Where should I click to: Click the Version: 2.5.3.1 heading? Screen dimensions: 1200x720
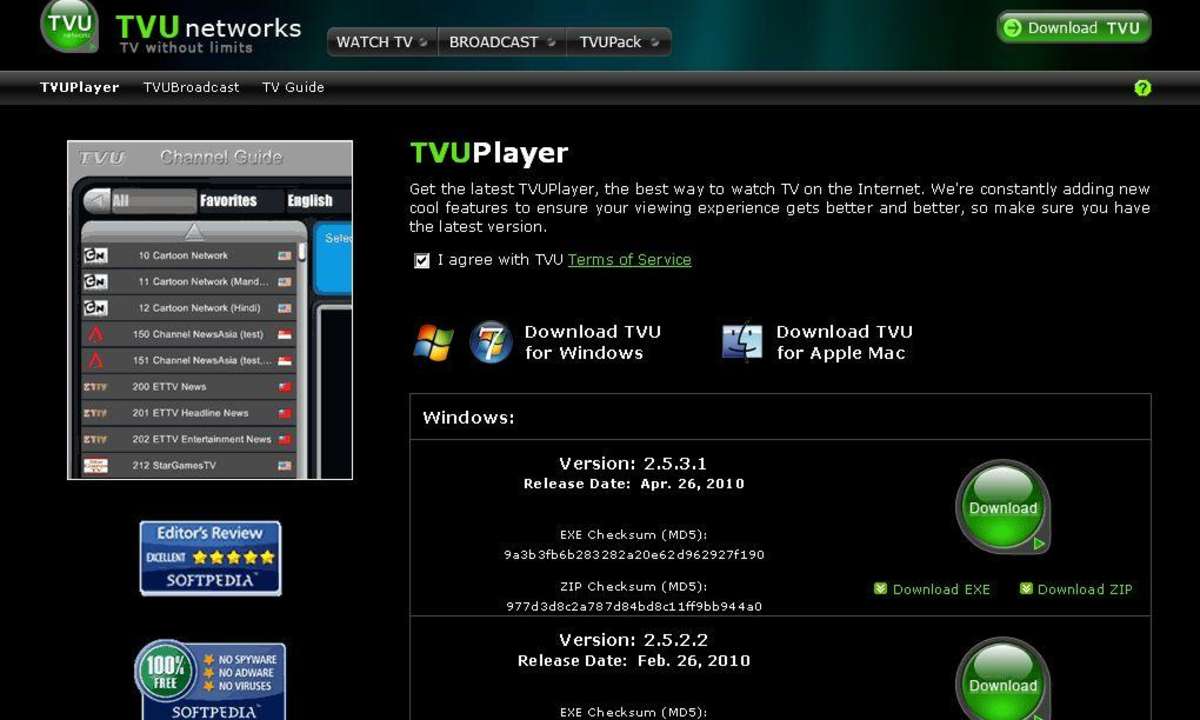coord(633,464)
